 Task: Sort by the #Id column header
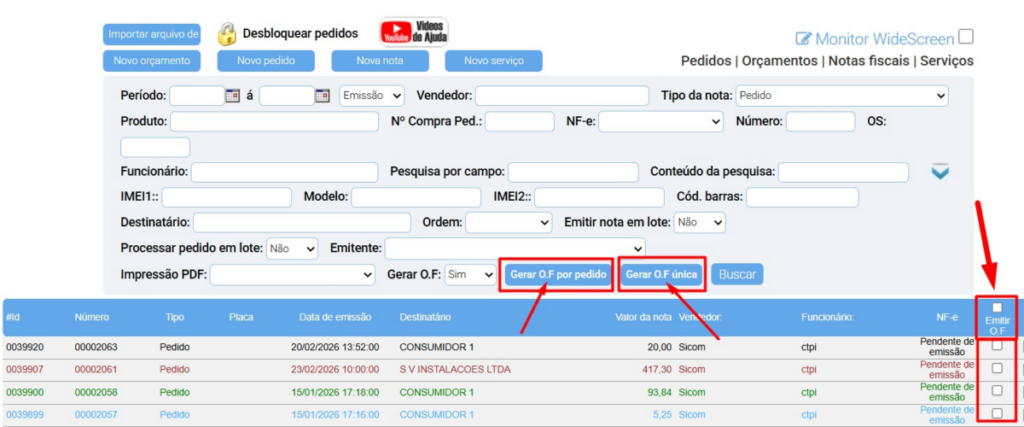tap(12, 317)
